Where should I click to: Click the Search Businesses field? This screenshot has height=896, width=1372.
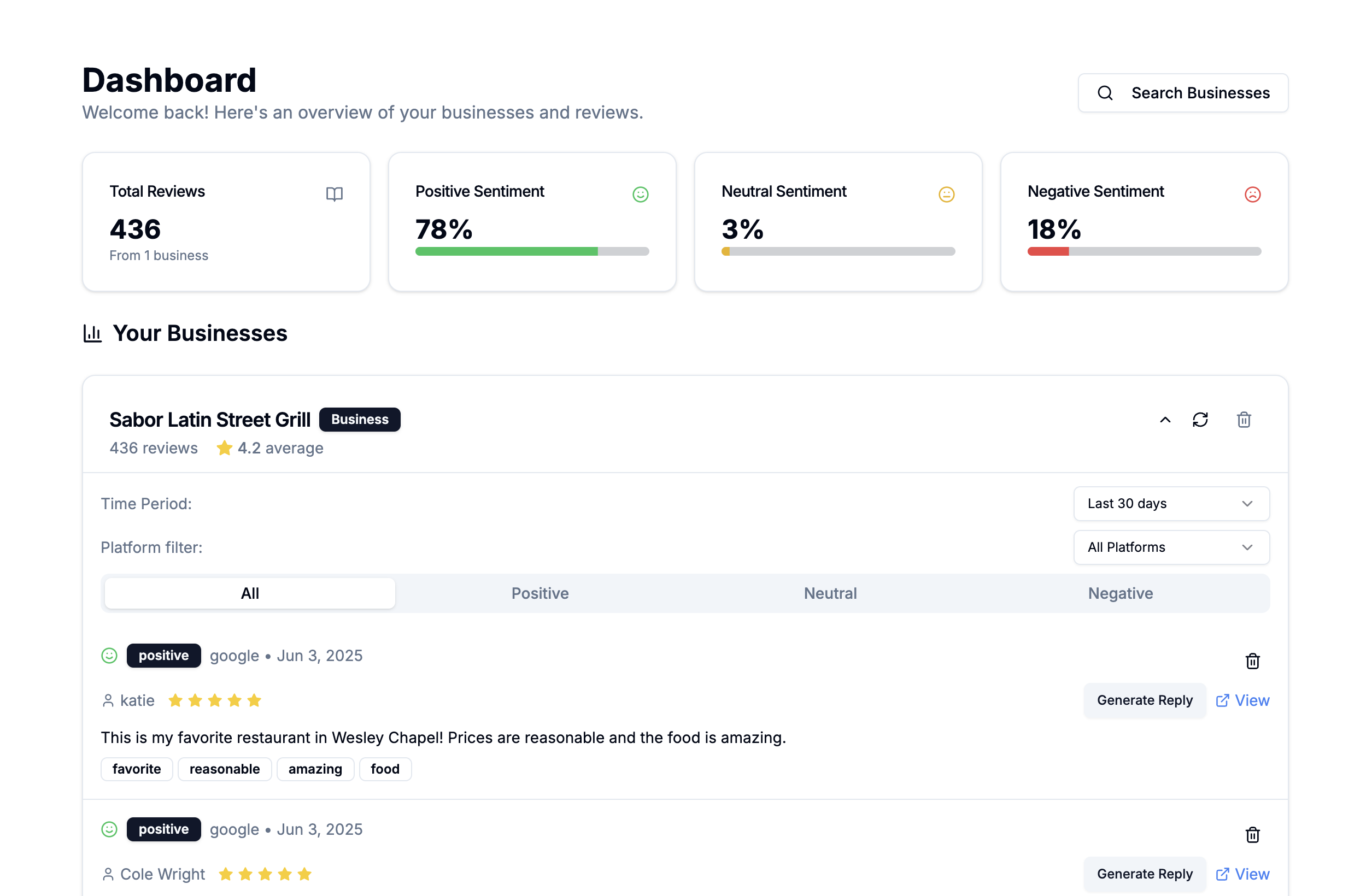click(1183, 93)
